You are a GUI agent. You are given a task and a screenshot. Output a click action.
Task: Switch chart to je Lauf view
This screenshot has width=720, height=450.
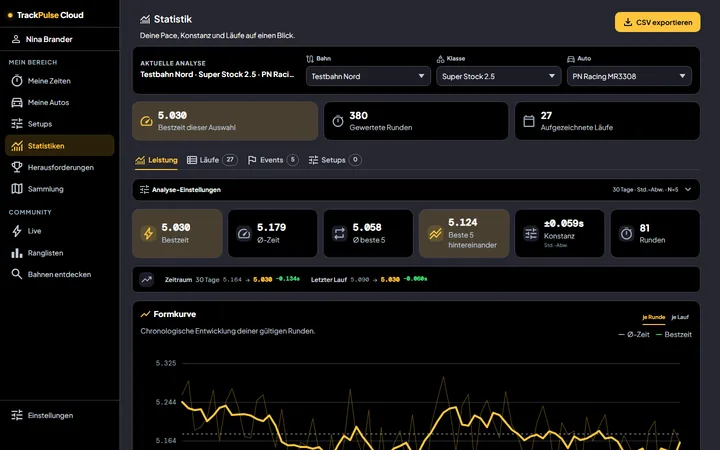[x=680, y=317]
